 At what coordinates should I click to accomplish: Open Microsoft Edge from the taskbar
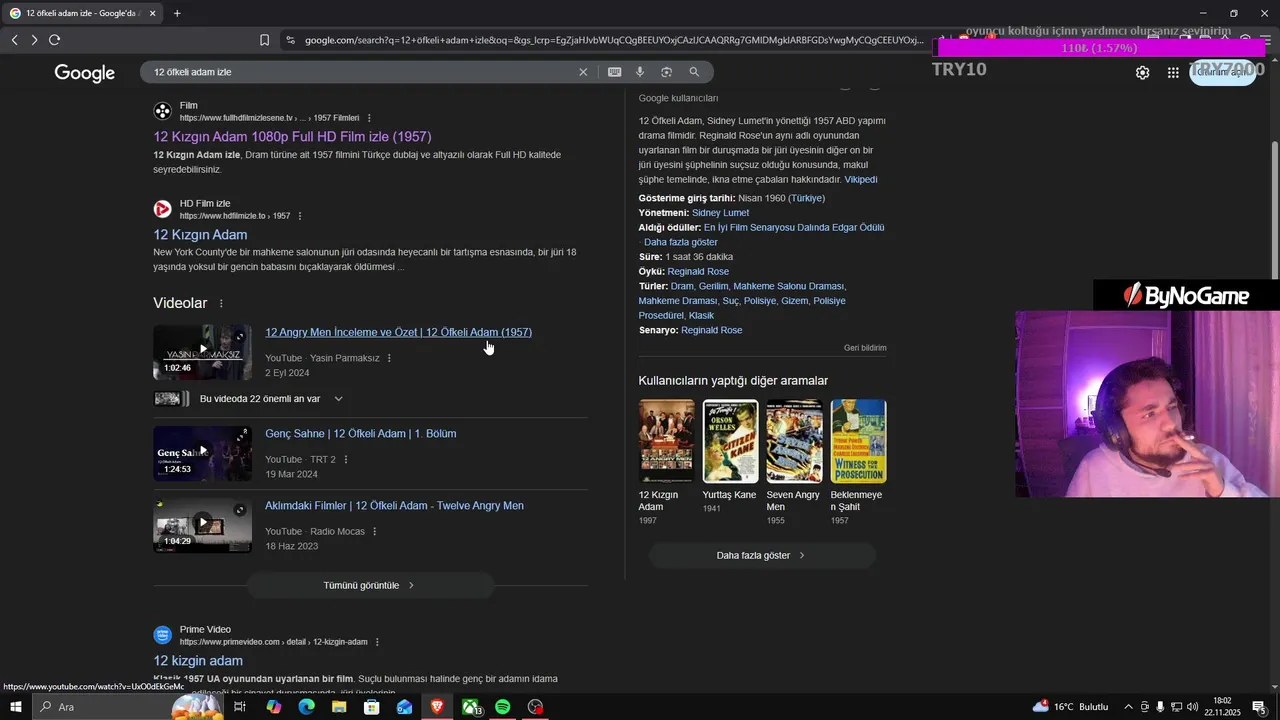tap(306, 707)
